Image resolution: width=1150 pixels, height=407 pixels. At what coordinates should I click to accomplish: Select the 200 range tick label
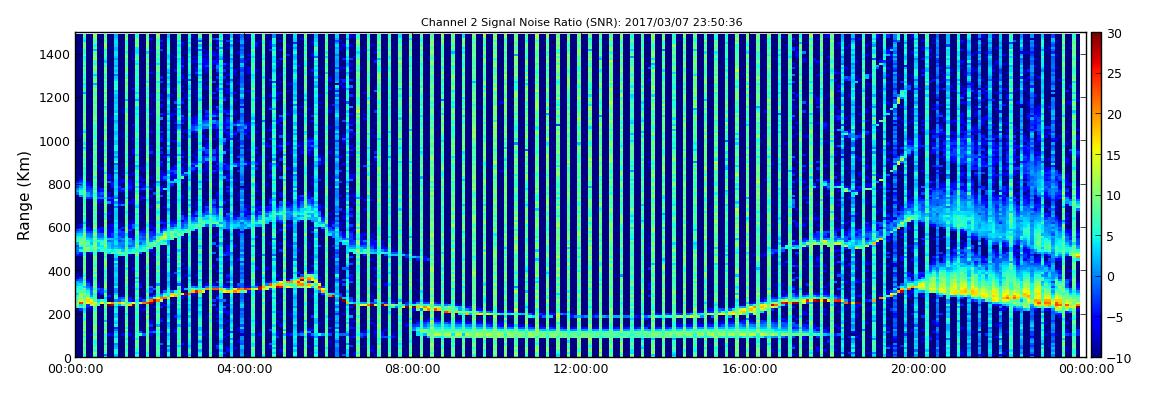59,315
